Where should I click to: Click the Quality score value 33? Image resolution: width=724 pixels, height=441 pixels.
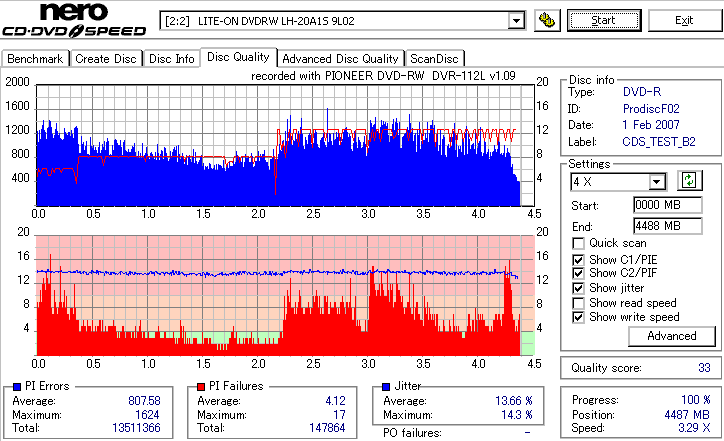point(704,368)
